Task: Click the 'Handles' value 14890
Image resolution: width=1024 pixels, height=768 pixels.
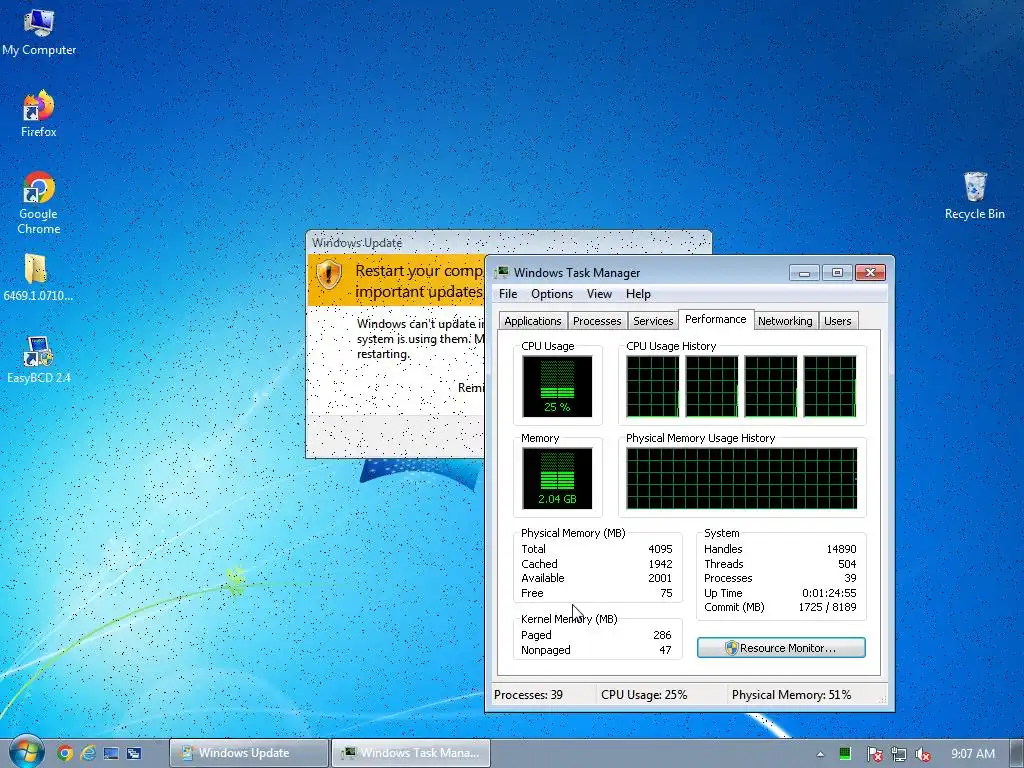Action: tap(841, 549)
